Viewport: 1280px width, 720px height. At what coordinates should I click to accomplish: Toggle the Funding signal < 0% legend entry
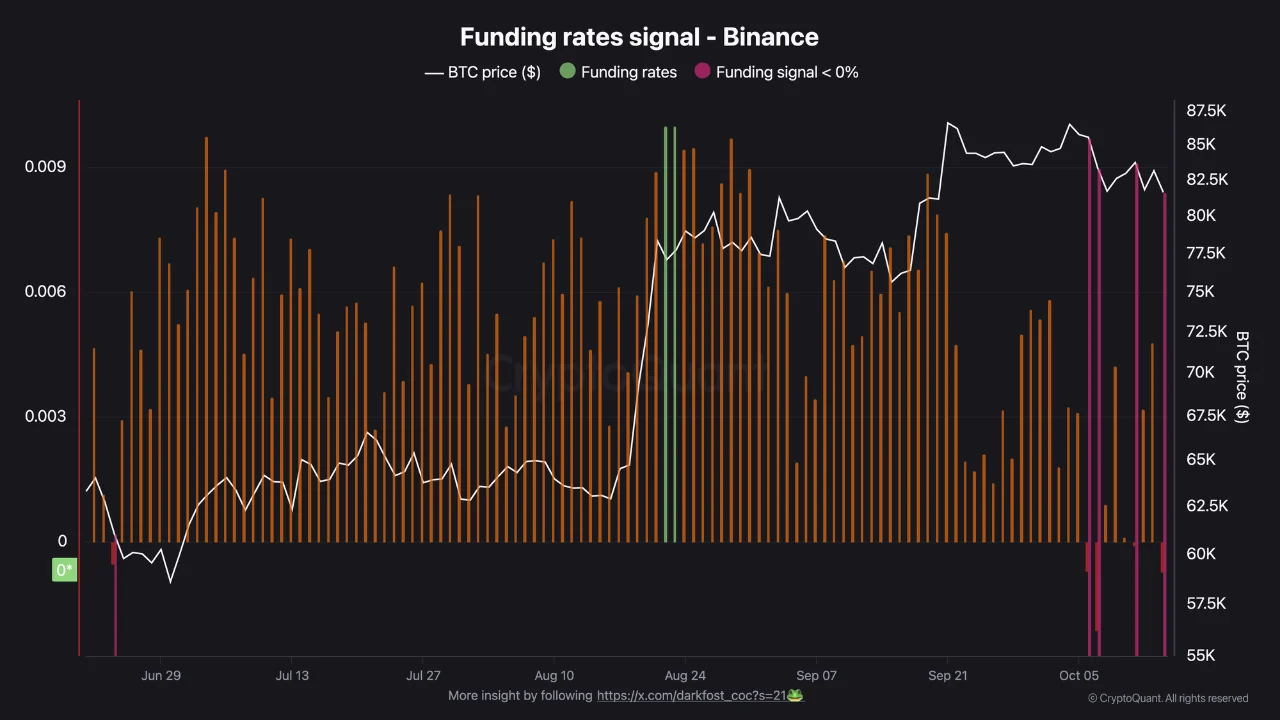(x=776, y=72)
